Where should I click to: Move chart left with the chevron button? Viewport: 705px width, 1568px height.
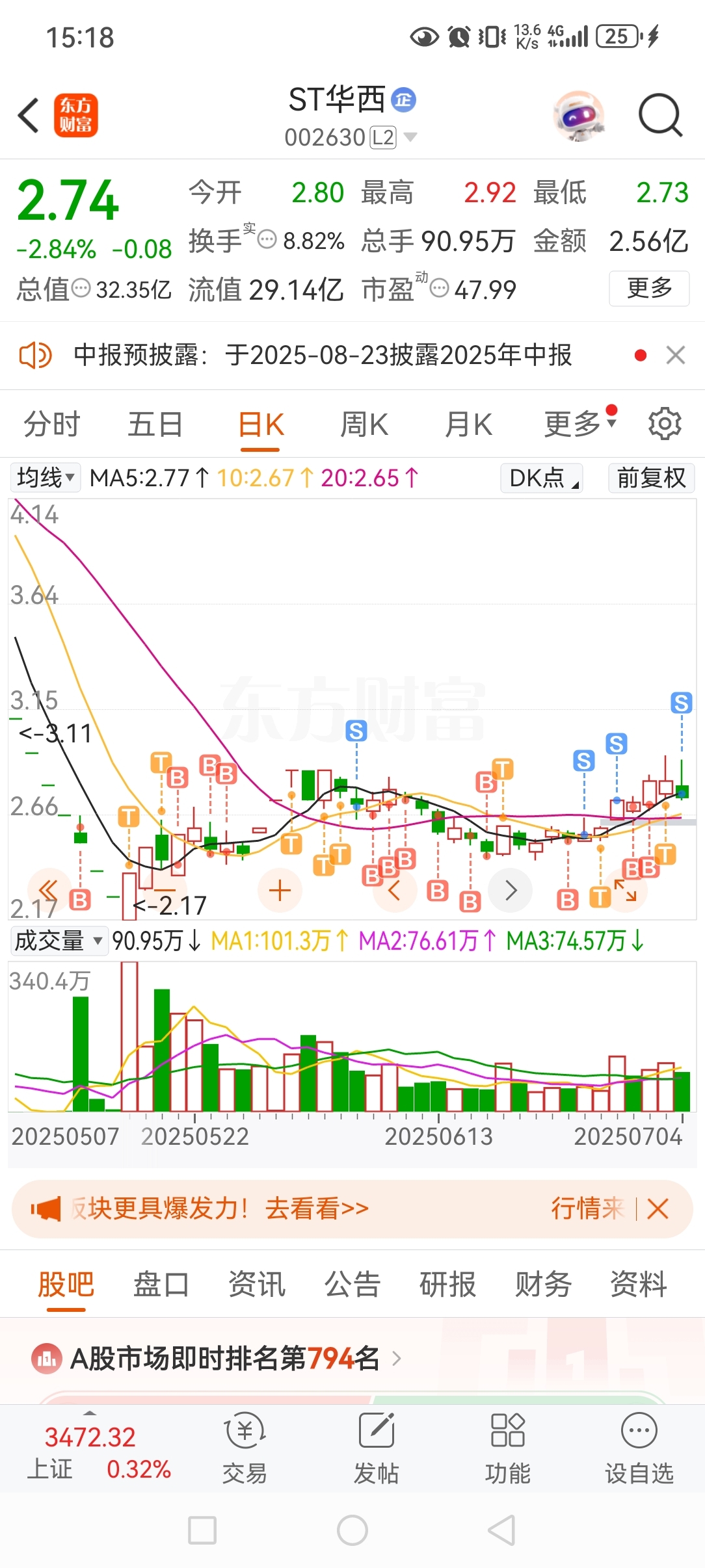pos(394,890)
